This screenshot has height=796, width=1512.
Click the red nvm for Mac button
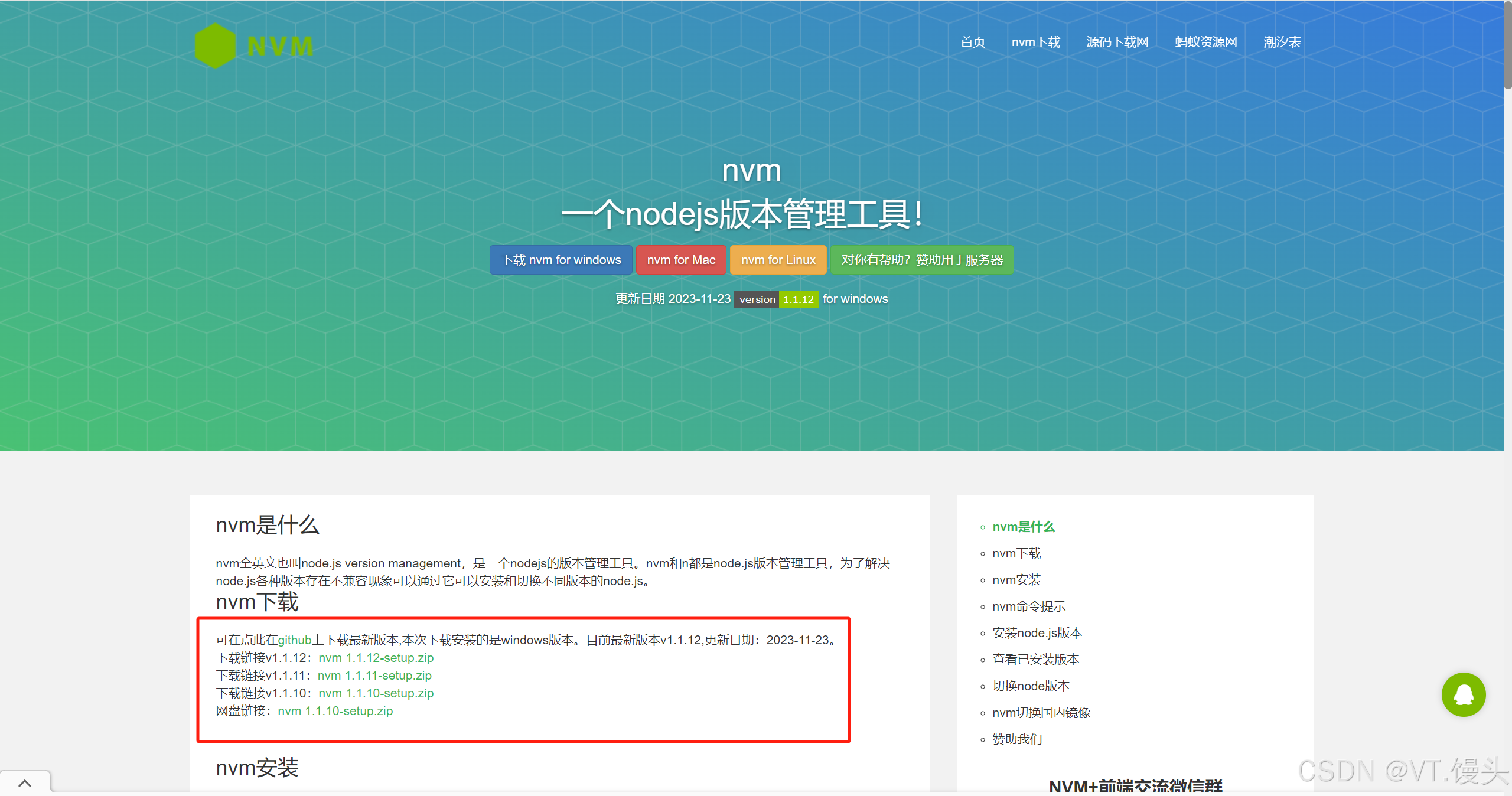pyautogui.click(x=681, y=260)
